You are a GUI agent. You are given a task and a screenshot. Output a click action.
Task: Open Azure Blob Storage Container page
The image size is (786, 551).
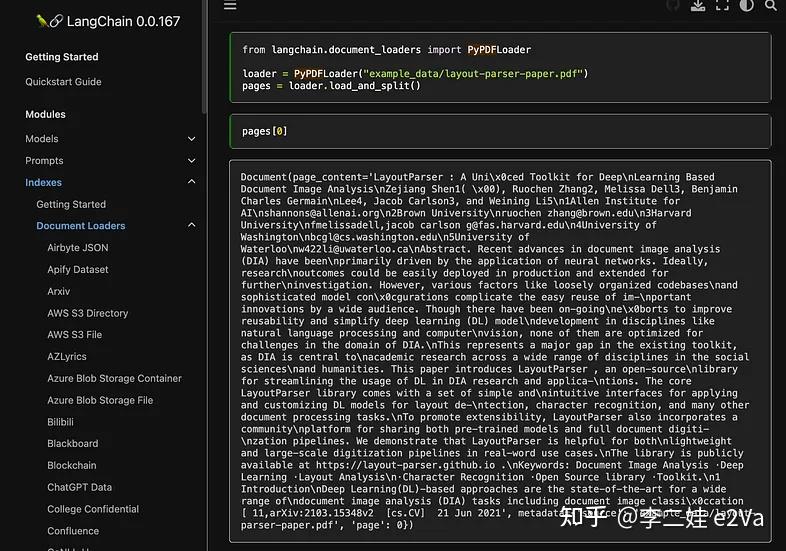114,379
